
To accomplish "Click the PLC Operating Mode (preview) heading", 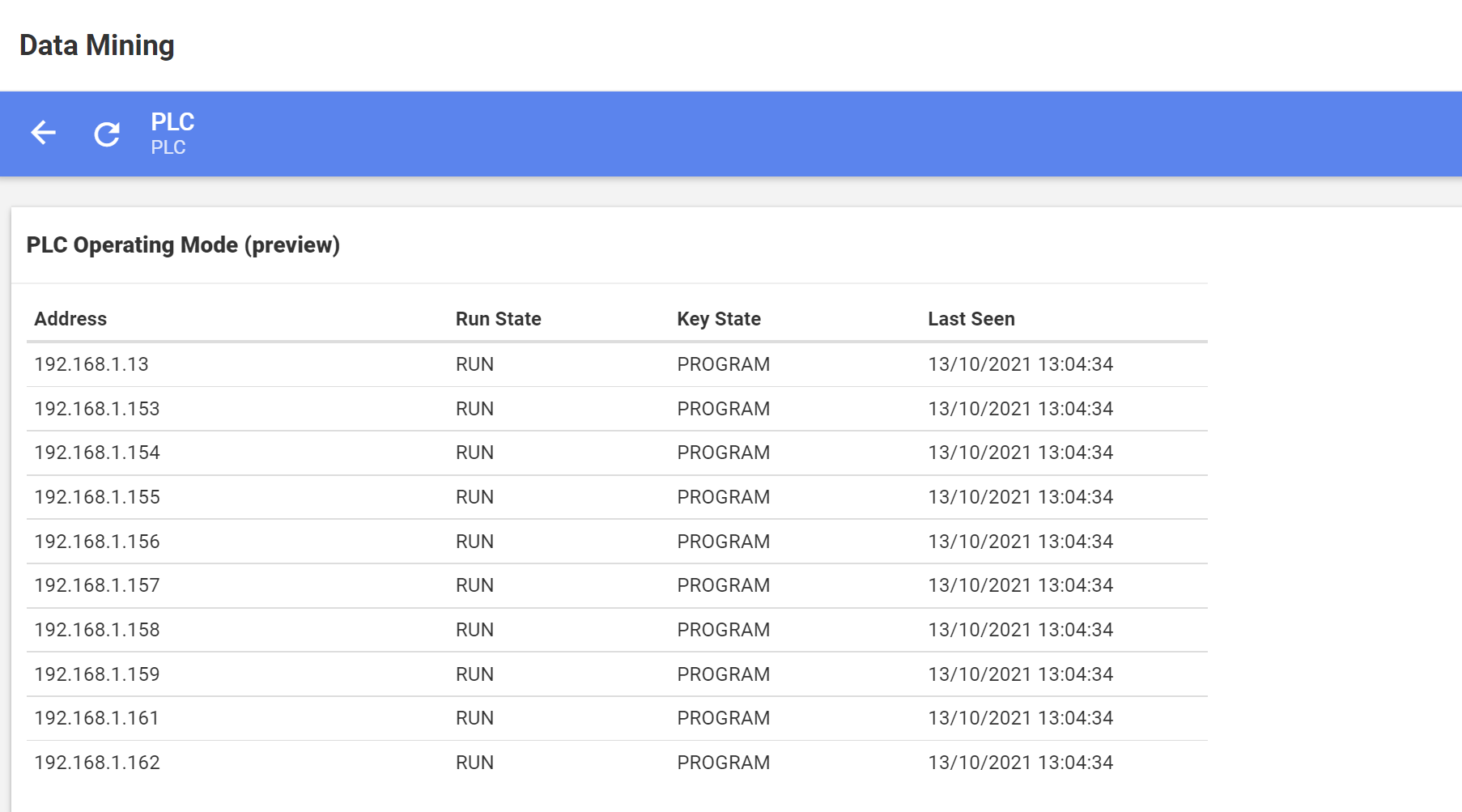I will pyautogui.click(x=183, y=244).
